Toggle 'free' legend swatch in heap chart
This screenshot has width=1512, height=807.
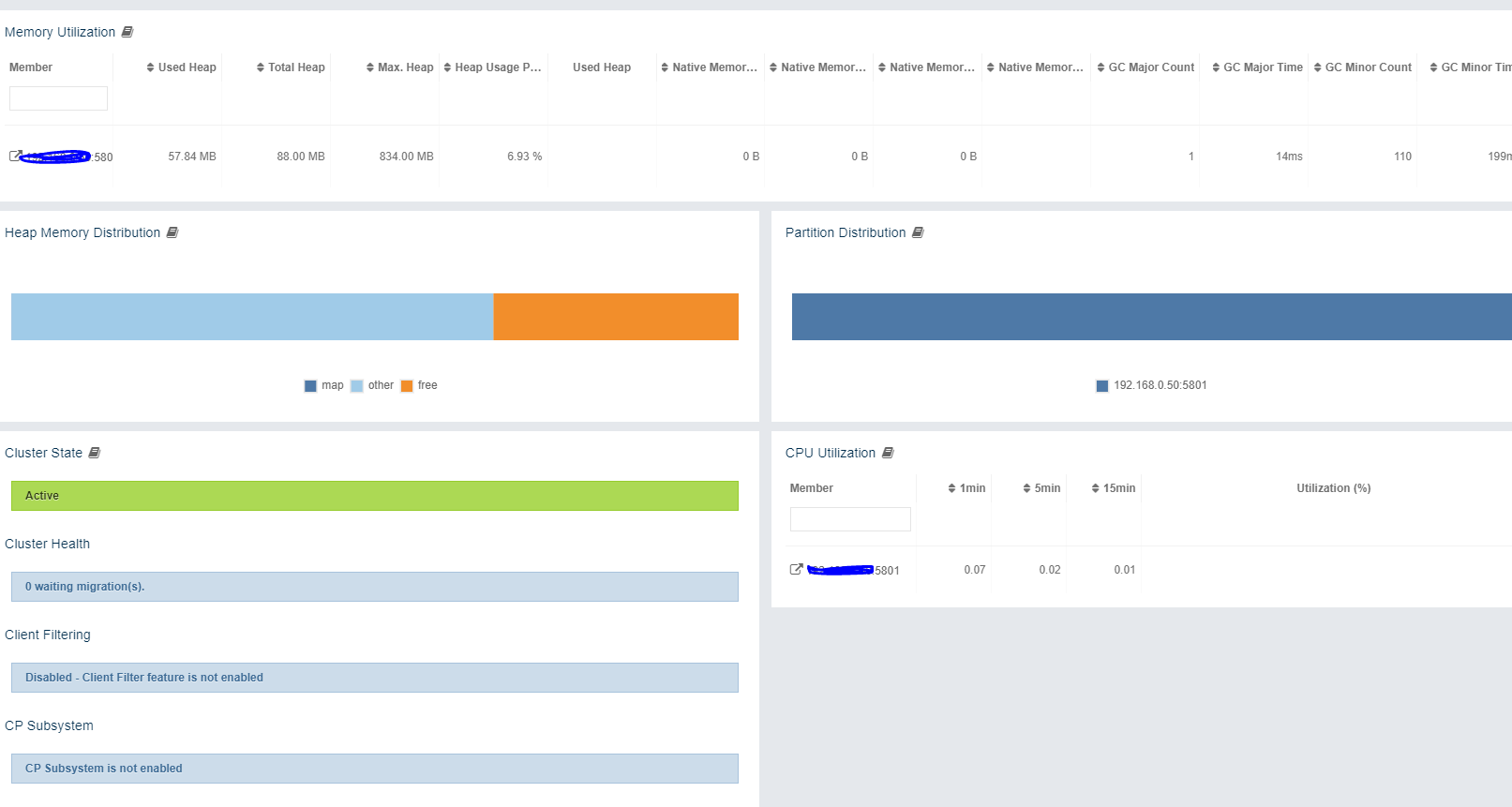(x=407, y=386)
